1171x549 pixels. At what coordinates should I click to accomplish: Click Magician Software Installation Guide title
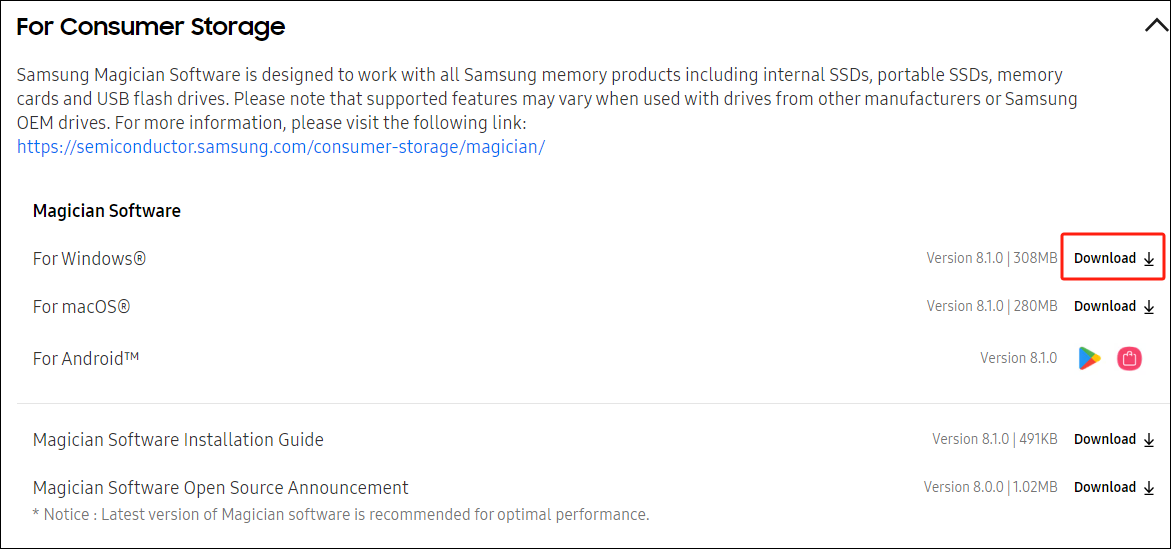pyautogui.click(x=178, y=440)
